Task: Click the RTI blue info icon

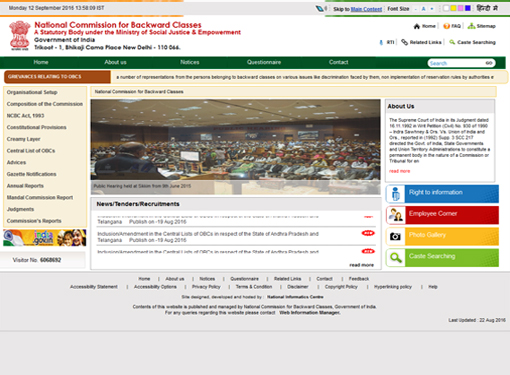Action: tap(381, 42)
